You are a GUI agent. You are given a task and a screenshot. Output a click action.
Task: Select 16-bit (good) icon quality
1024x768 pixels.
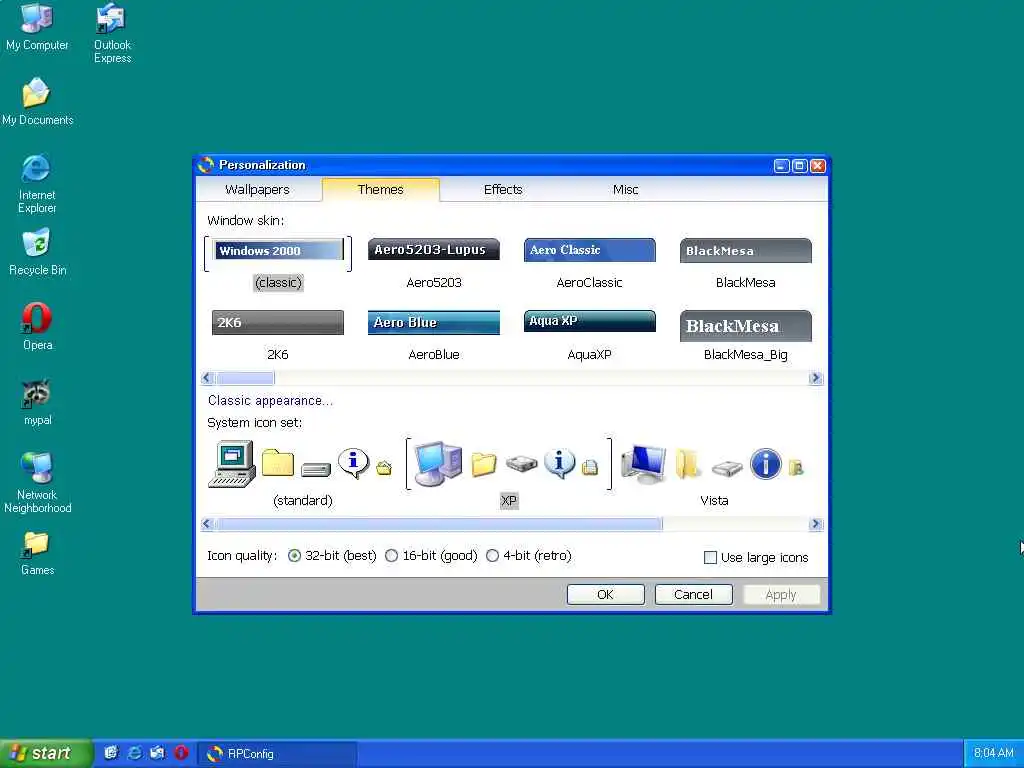tap(391, 556)
